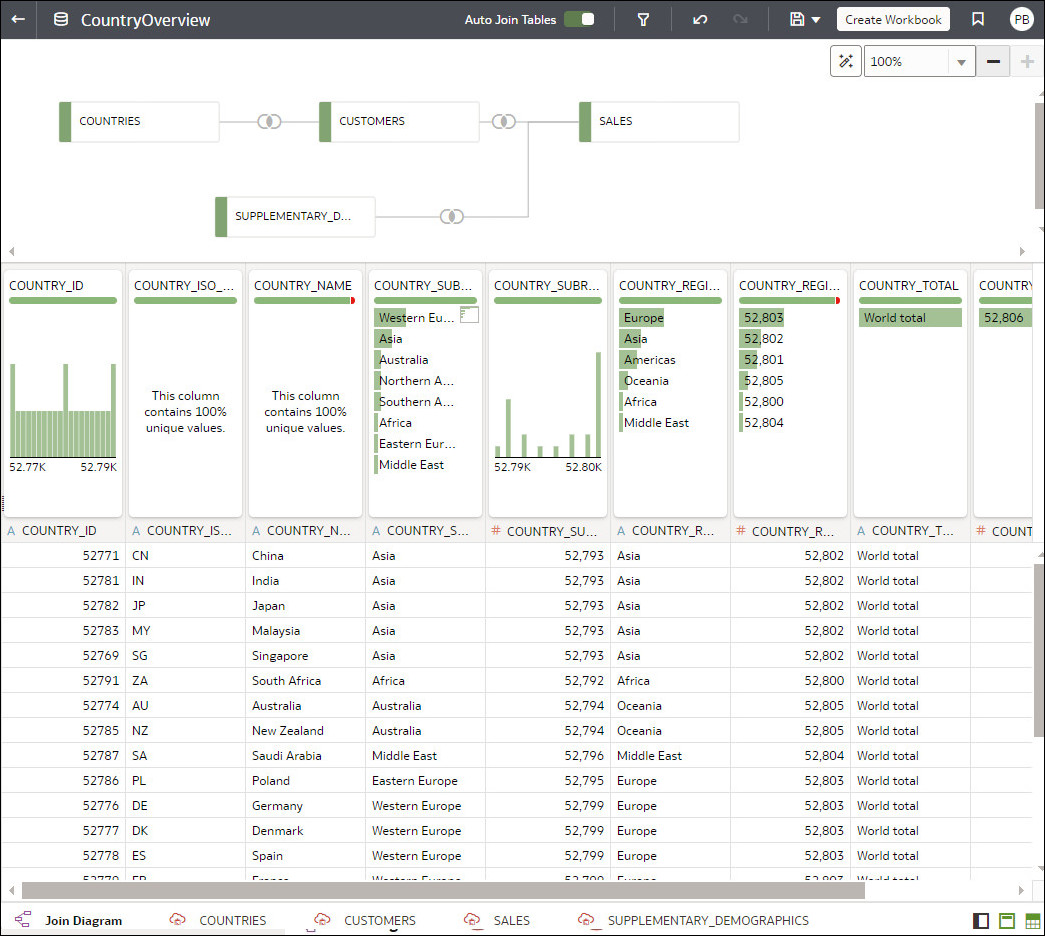Click the save icon
The image size is (1045, 936).
[797, 19]
